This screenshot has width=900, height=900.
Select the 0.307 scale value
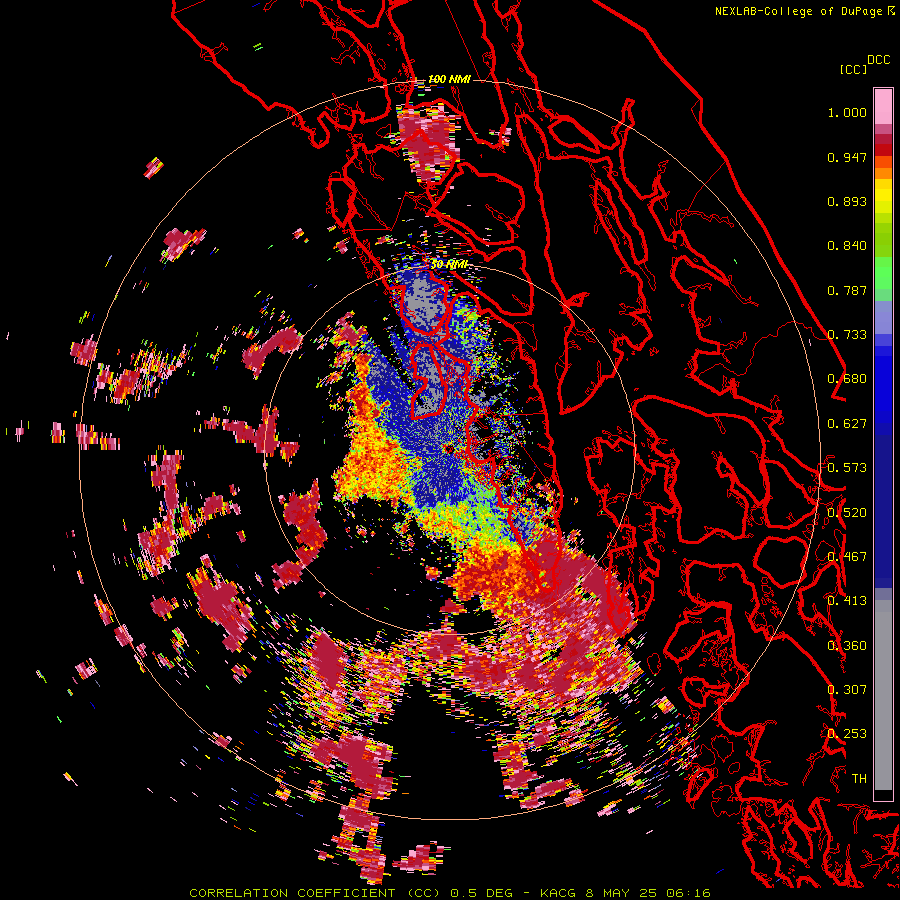point(847,690)
